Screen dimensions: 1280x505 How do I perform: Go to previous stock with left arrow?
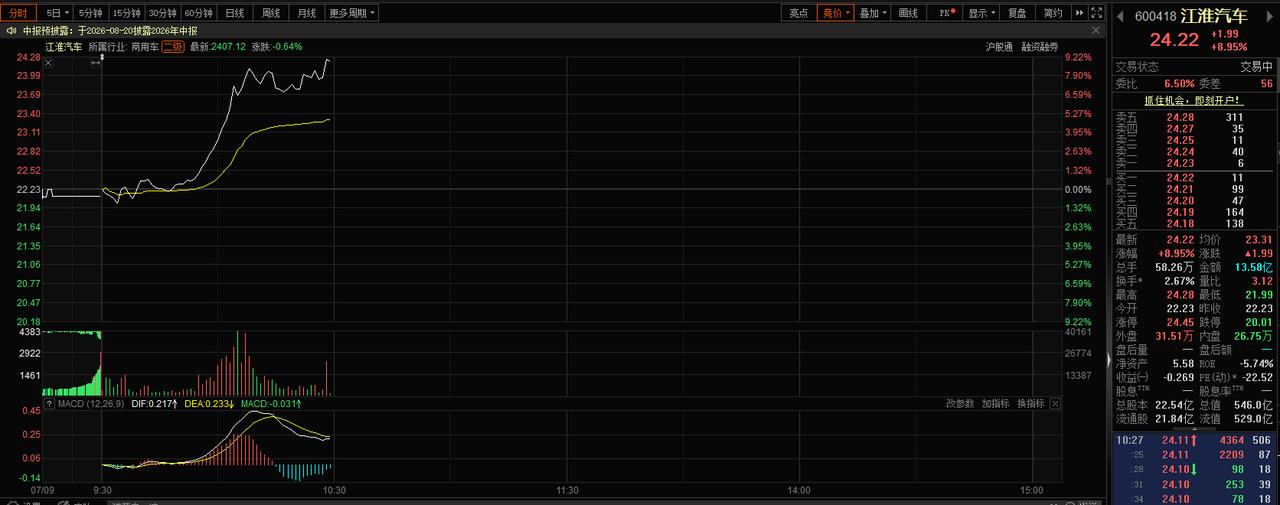tap(1119, 16)
